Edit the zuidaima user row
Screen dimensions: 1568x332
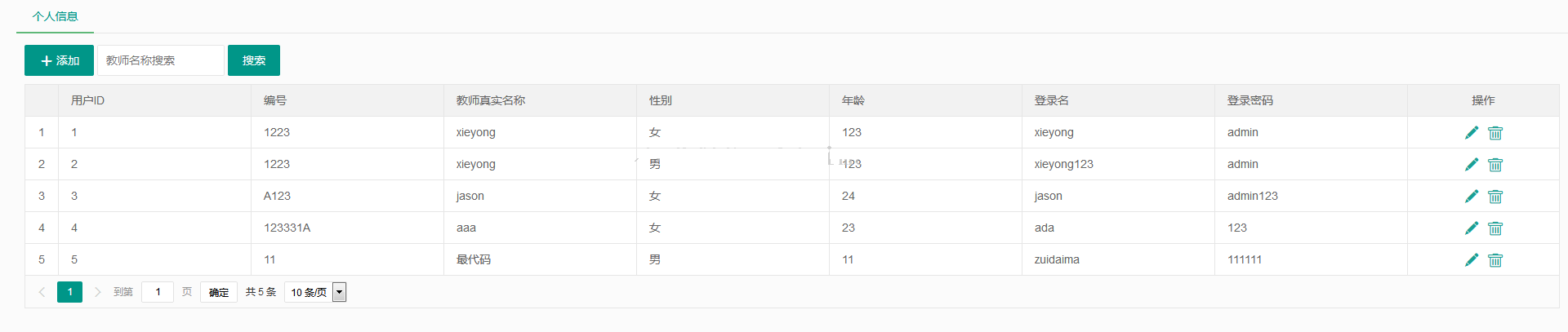(1472, 259)
